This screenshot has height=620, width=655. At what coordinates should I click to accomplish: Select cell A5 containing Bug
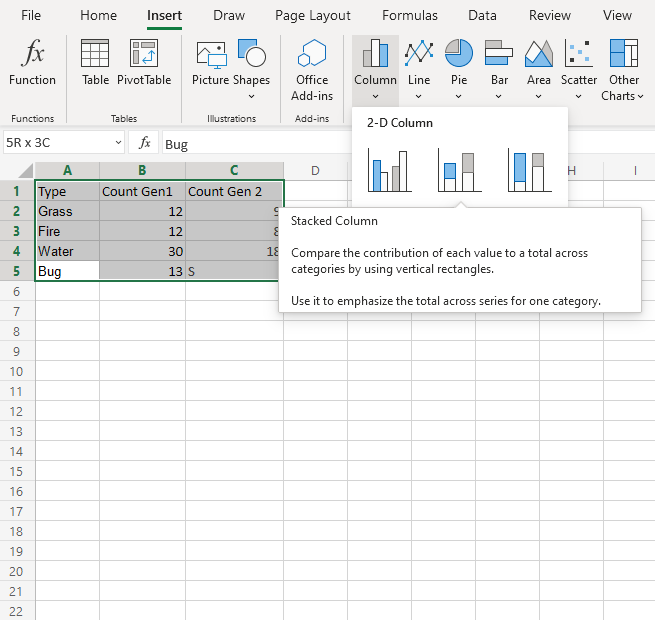coord(67,271)
